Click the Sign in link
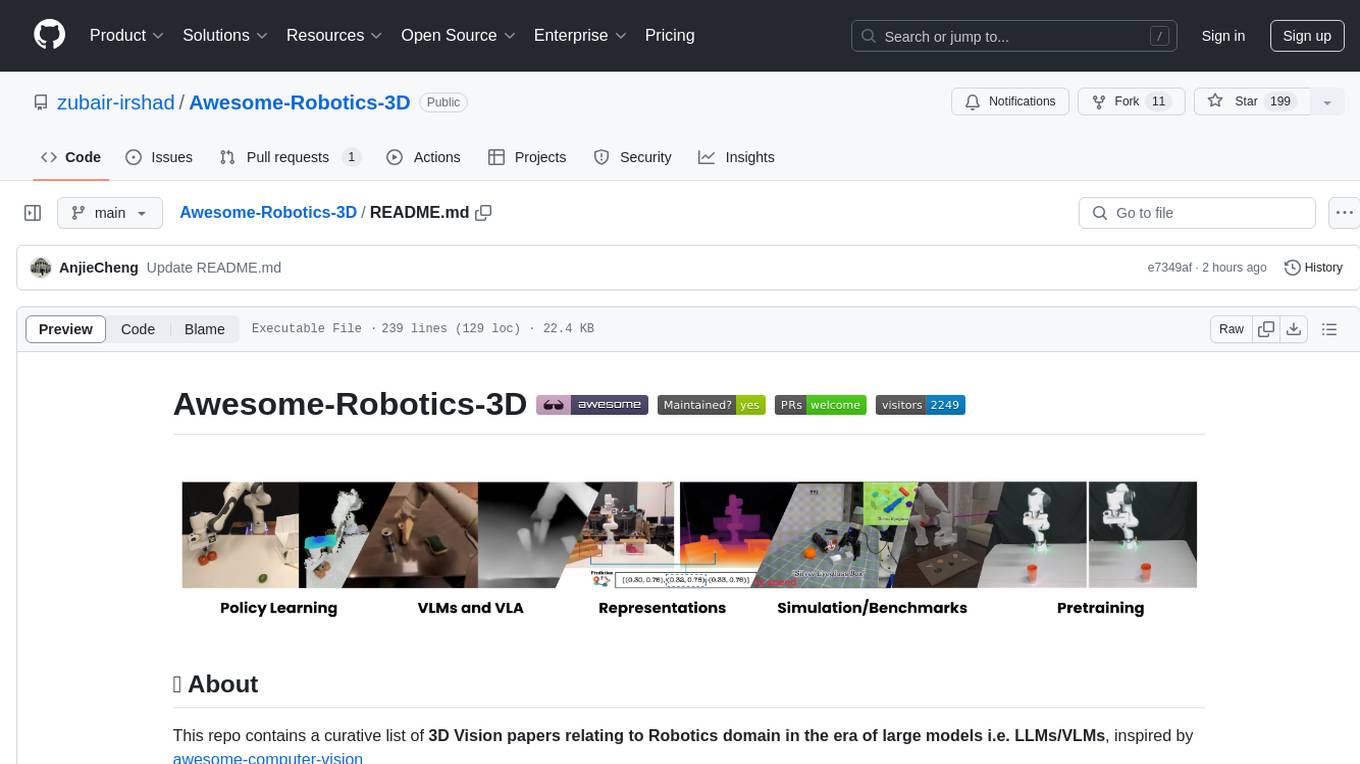1360x764 pixels. pyautogui.click(x=1223, y=36)
